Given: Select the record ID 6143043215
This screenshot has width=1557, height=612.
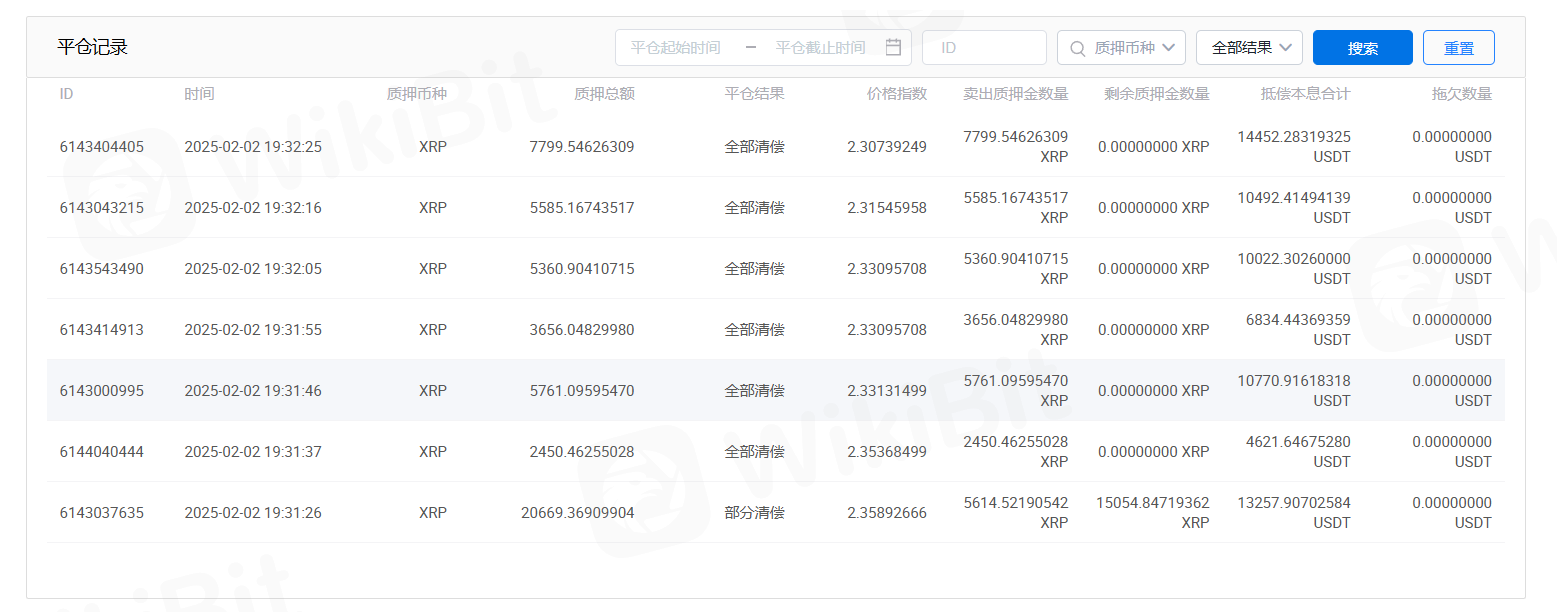Looking at the screenshot, I should pyautogui.click(x=102, y=208).
